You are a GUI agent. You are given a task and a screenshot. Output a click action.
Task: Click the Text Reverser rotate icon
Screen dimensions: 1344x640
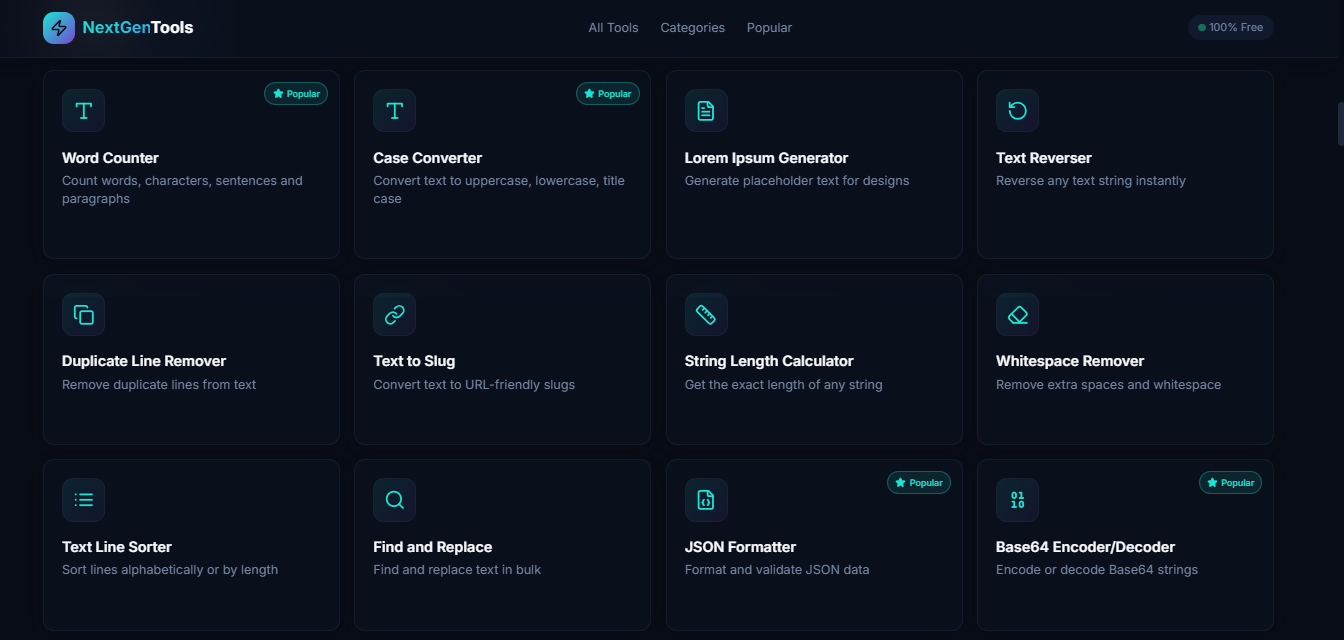click(x=1017, y=111)
